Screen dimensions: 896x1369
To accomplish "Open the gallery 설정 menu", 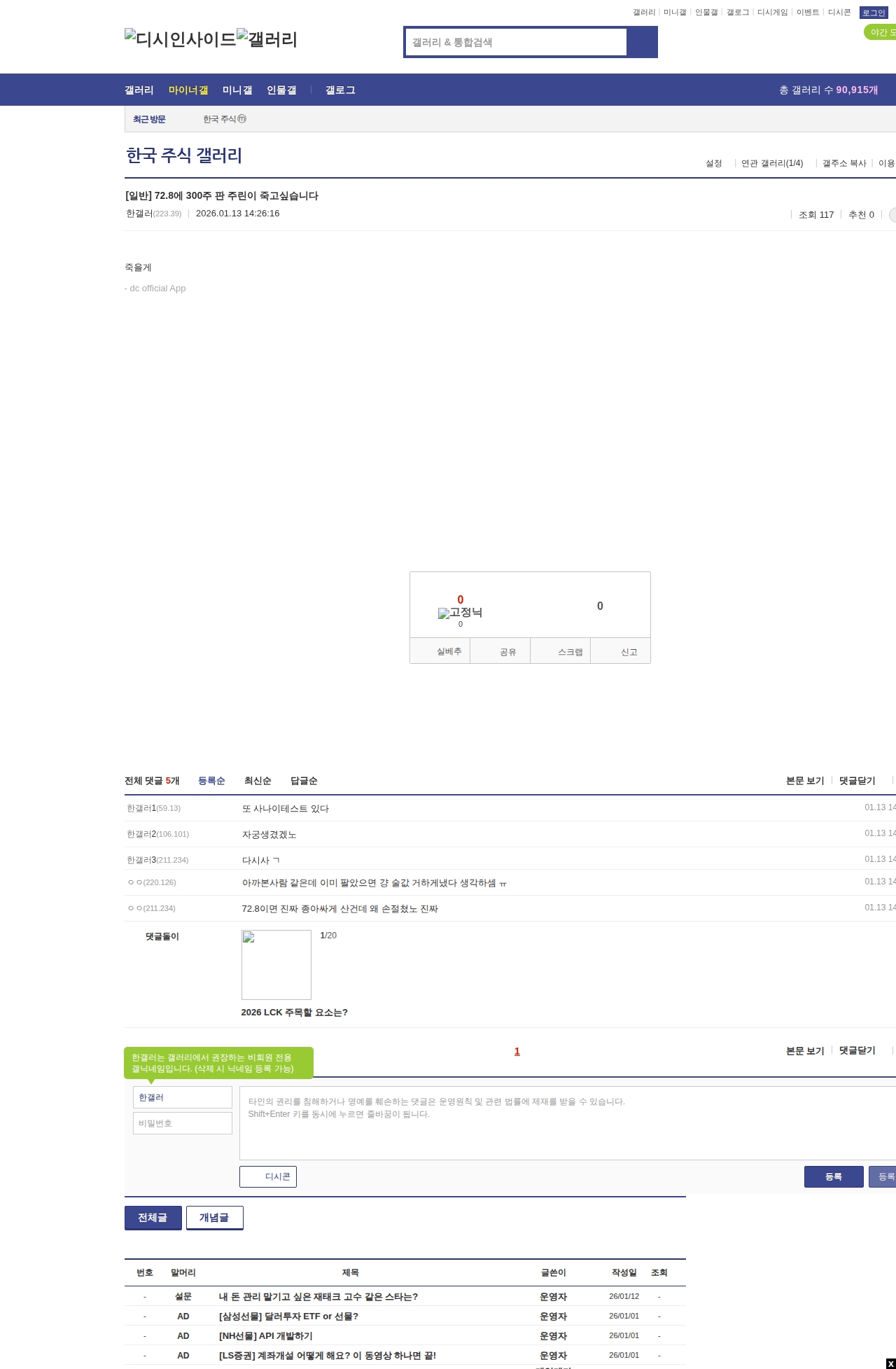I will (714, 163).
